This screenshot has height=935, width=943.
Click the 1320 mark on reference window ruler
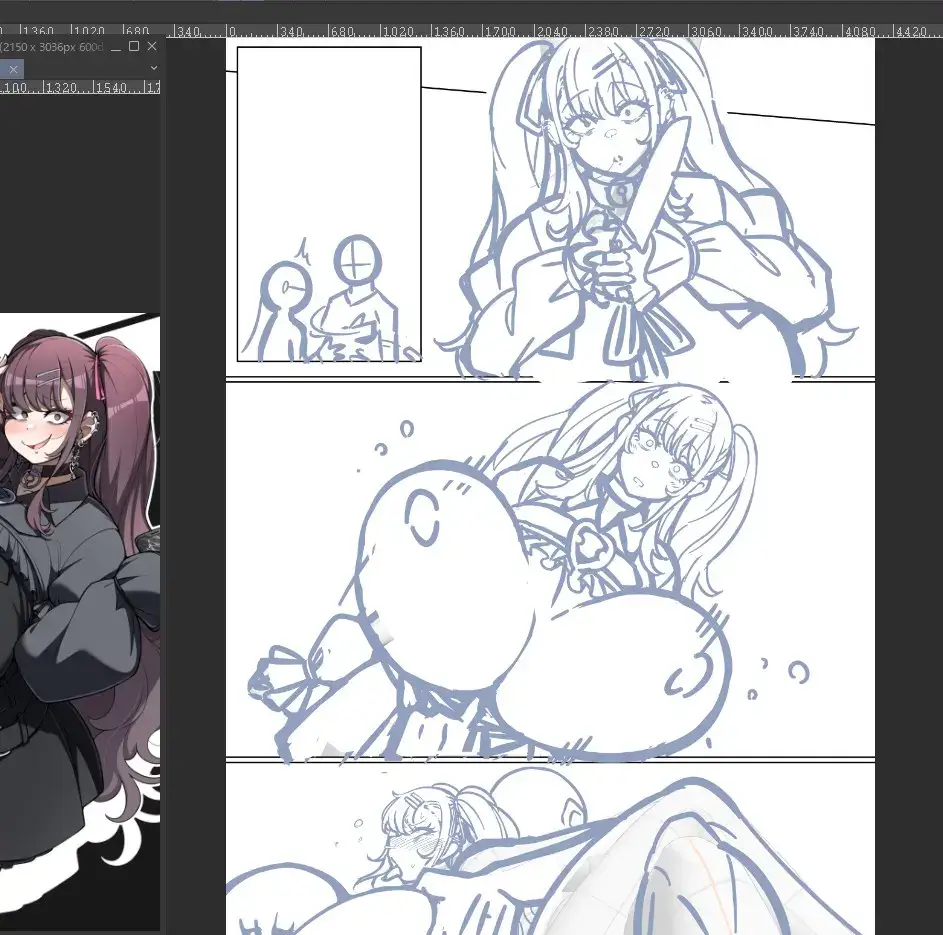(x=69, y=88)
